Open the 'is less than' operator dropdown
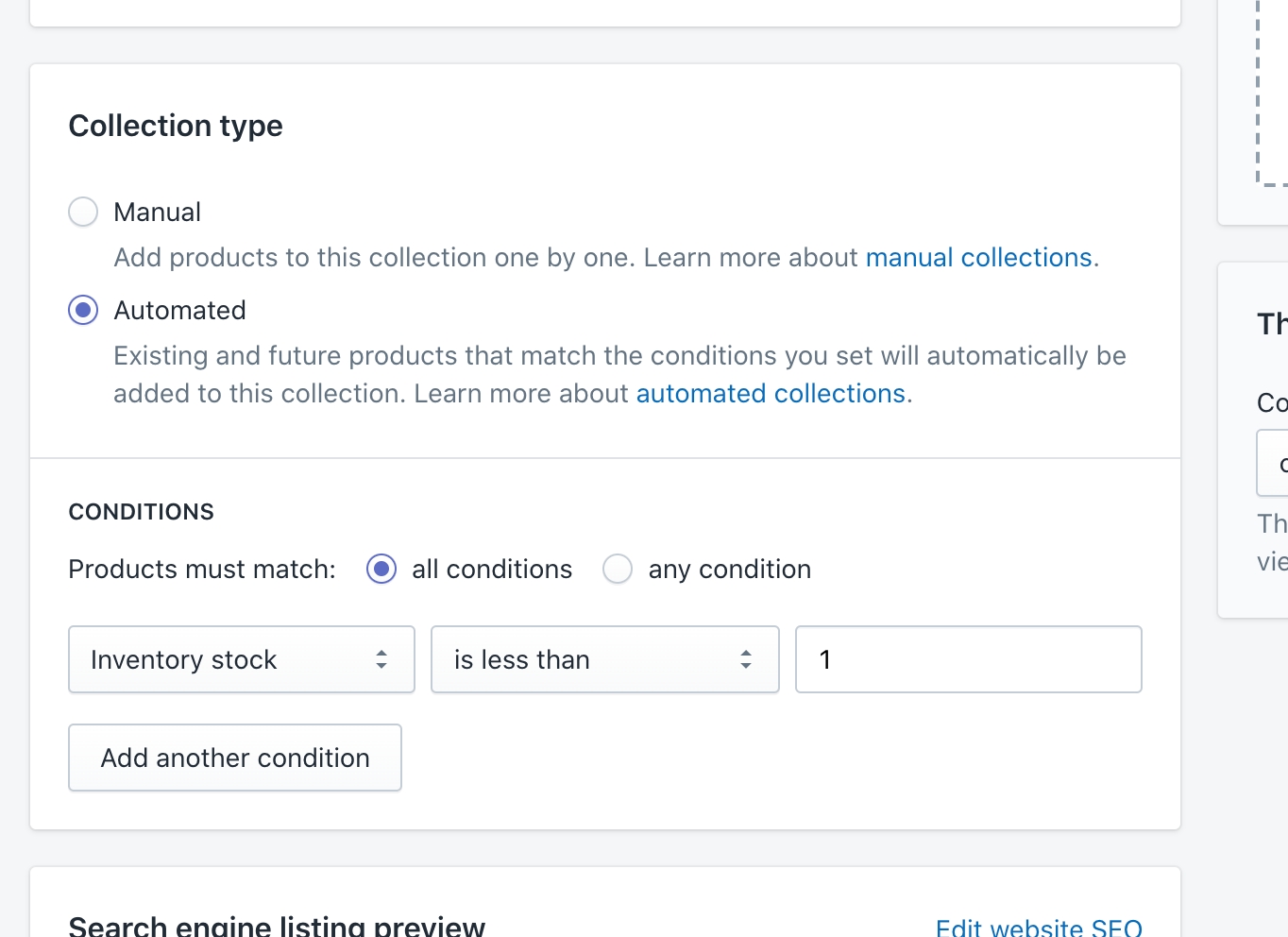Screen dimensions: 1288x937 [590, 659]
